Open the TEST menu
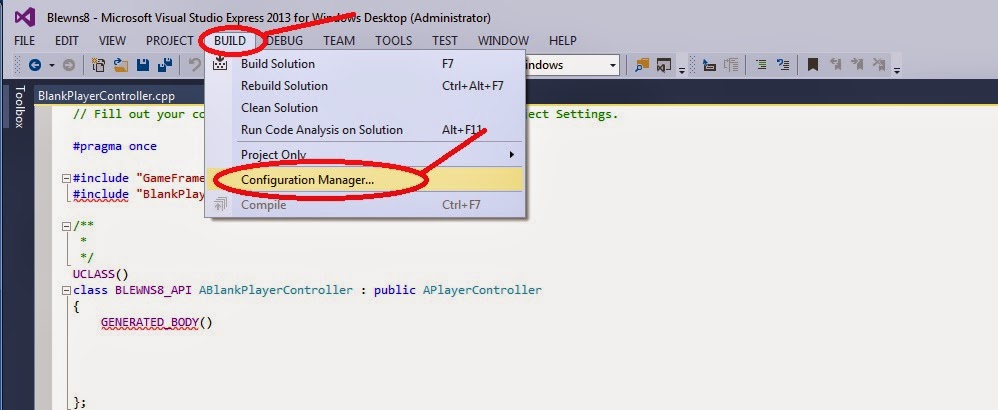Image resolution: width=998 pixels, height=410 pixels. [x=445, y=41]
